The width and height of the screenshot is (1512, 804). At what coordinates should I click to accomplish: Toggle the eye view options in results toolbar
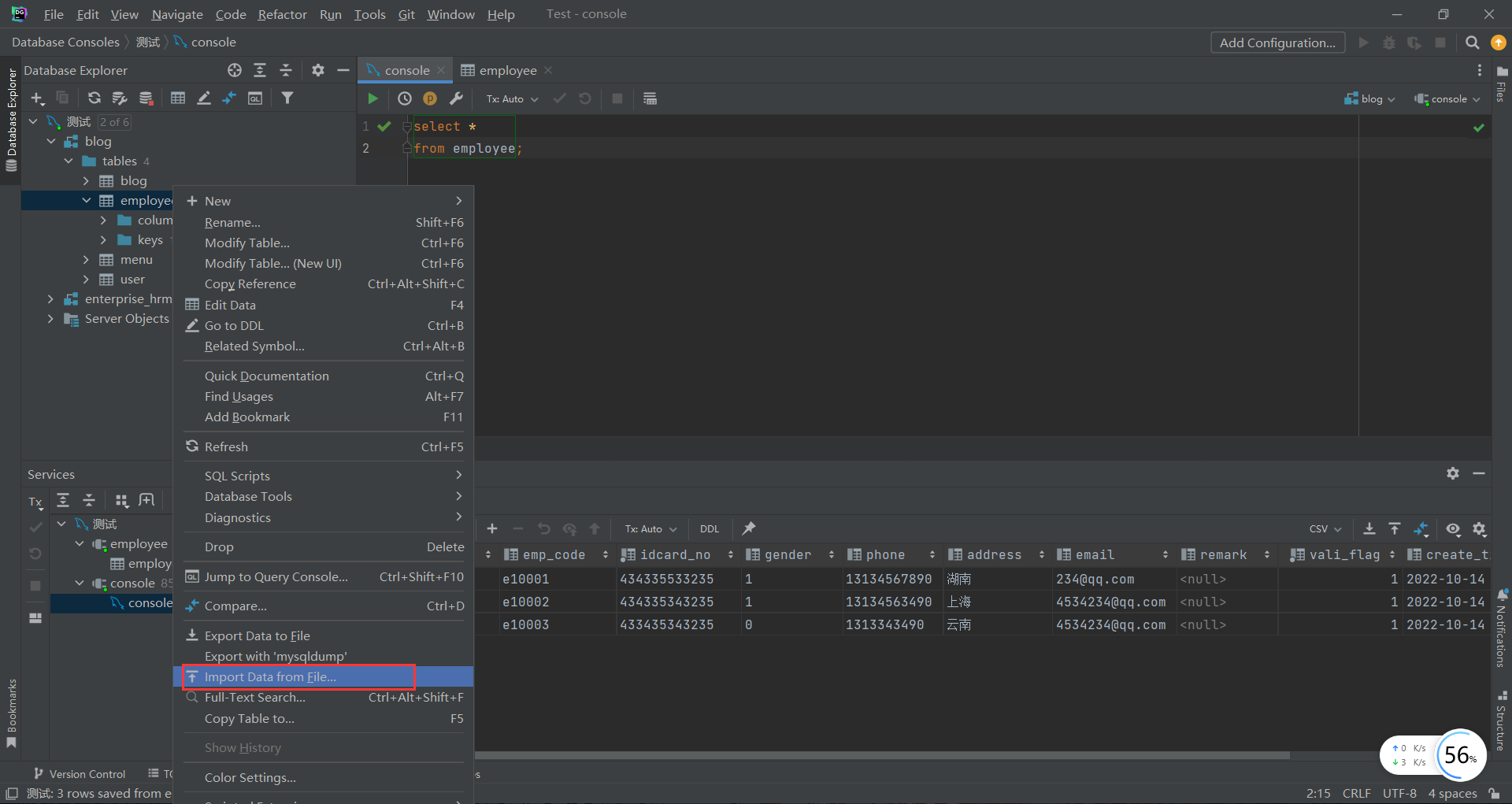1453,528
